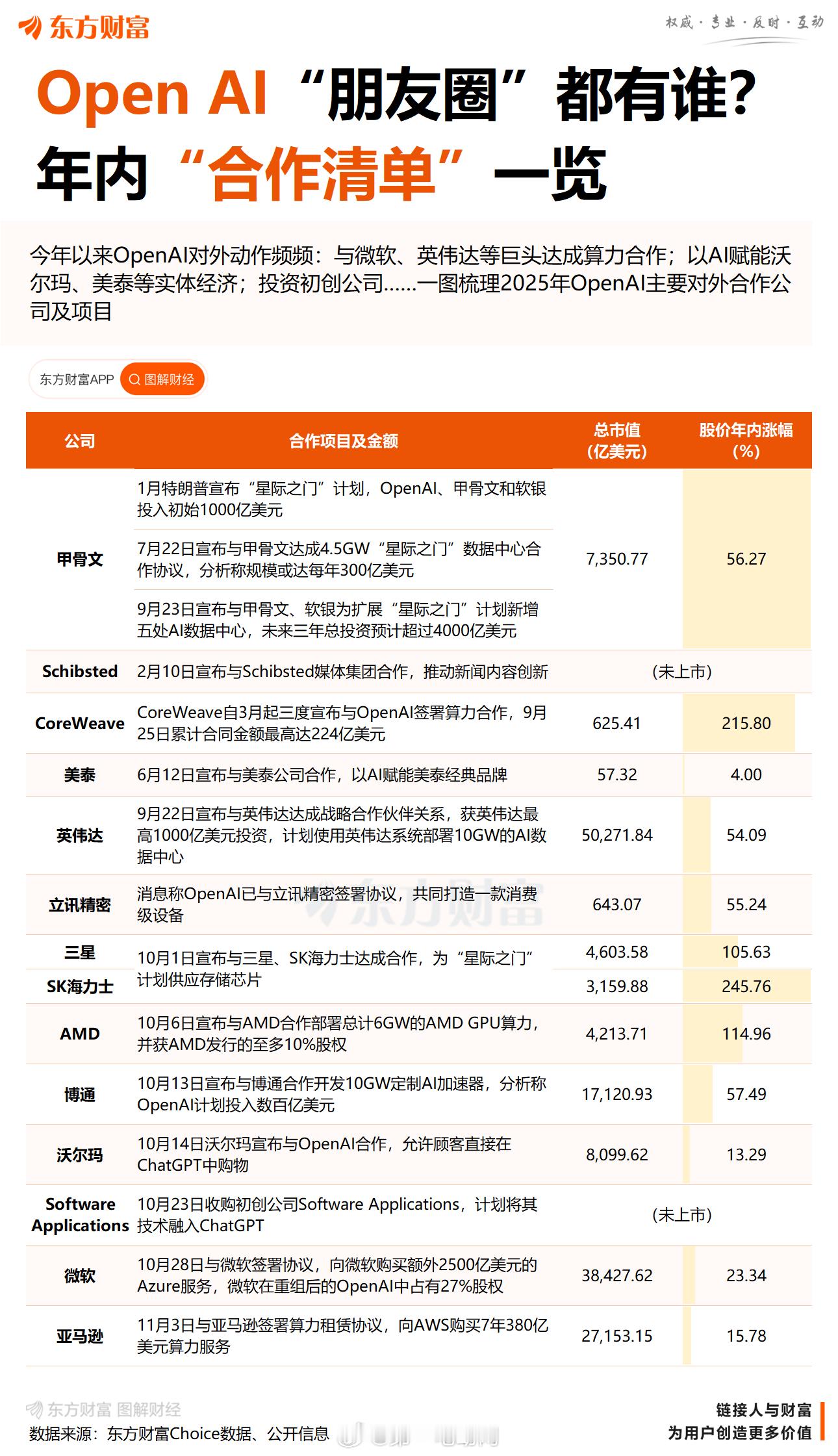The height and width of the screenshot is (1456, 838).
Task: Select the 英伟达 company cell
Action: pyautogui.click(x=80, y=836)
